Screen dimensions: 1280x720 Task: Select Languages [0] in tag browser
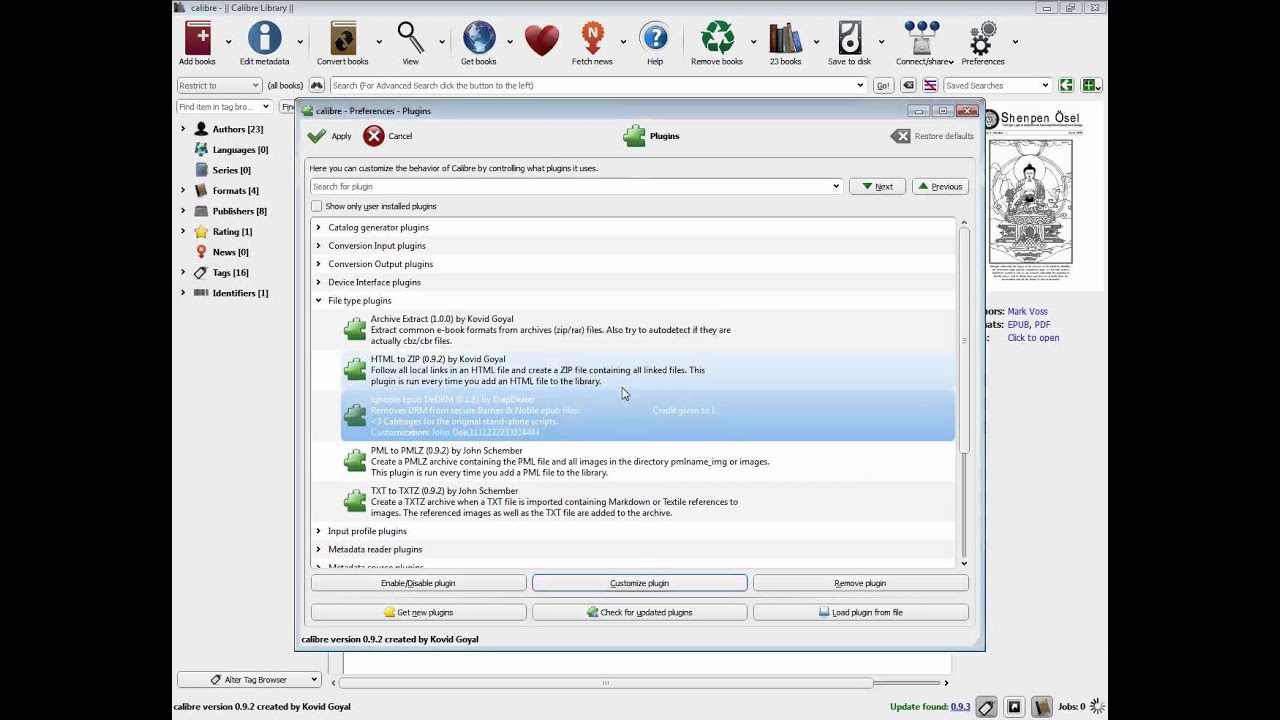click(x=240, y=149)
